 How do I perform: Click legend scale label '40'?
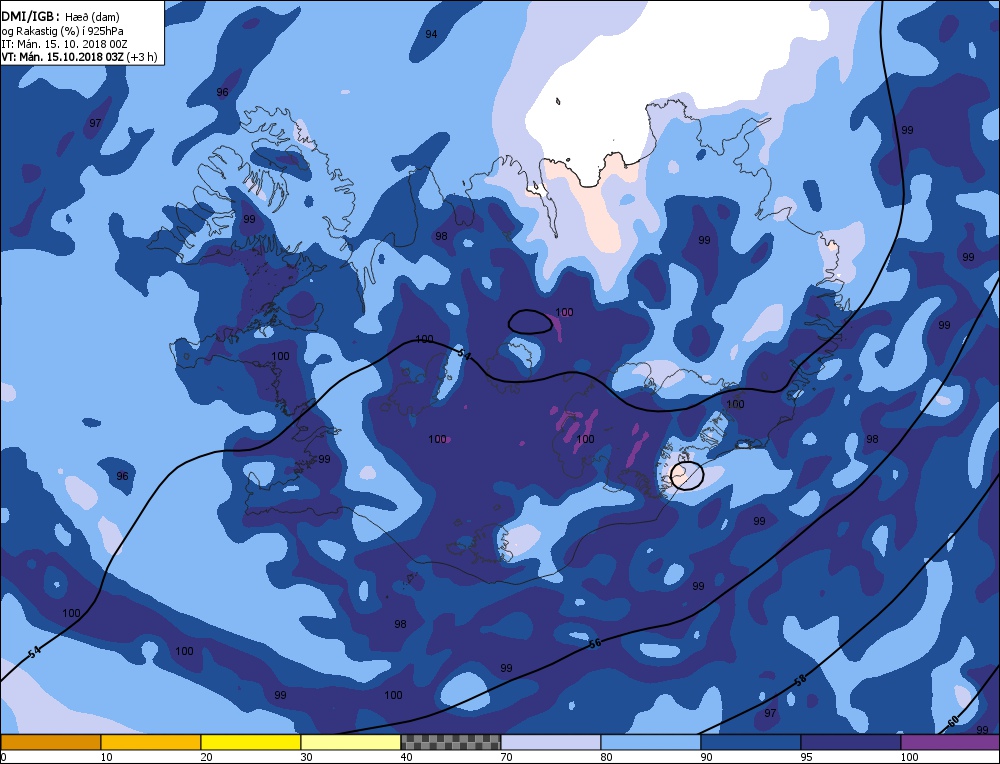tap(406, 757)
